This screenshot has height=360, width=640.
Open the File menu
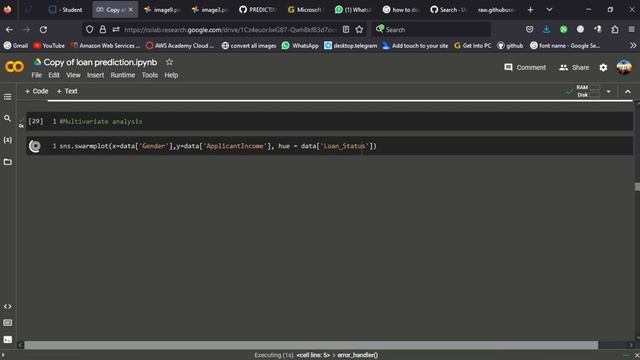pos(37,75)
